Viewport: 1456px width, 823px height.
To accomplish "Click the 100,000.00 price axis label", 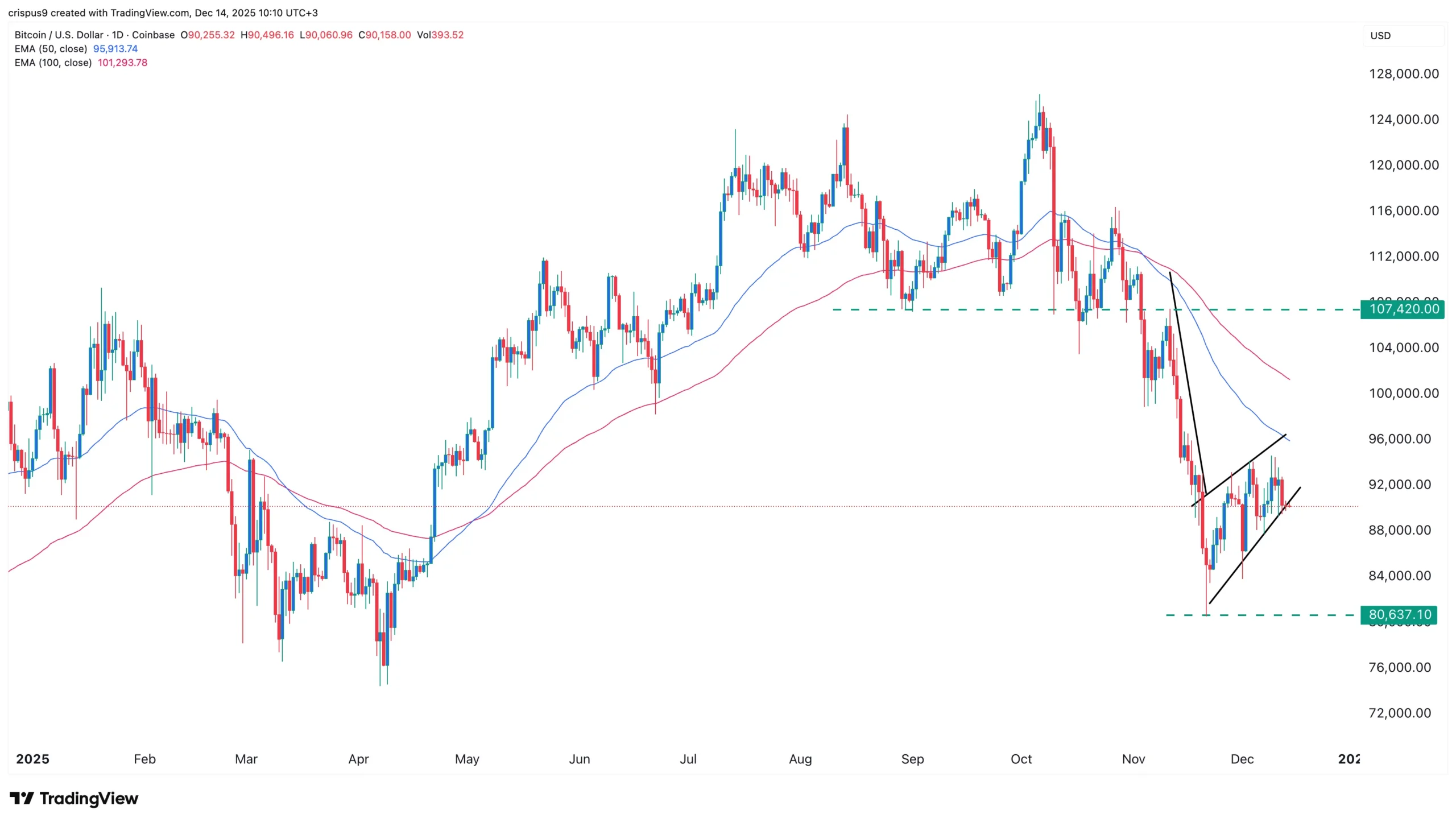I will coord(1403,394).
